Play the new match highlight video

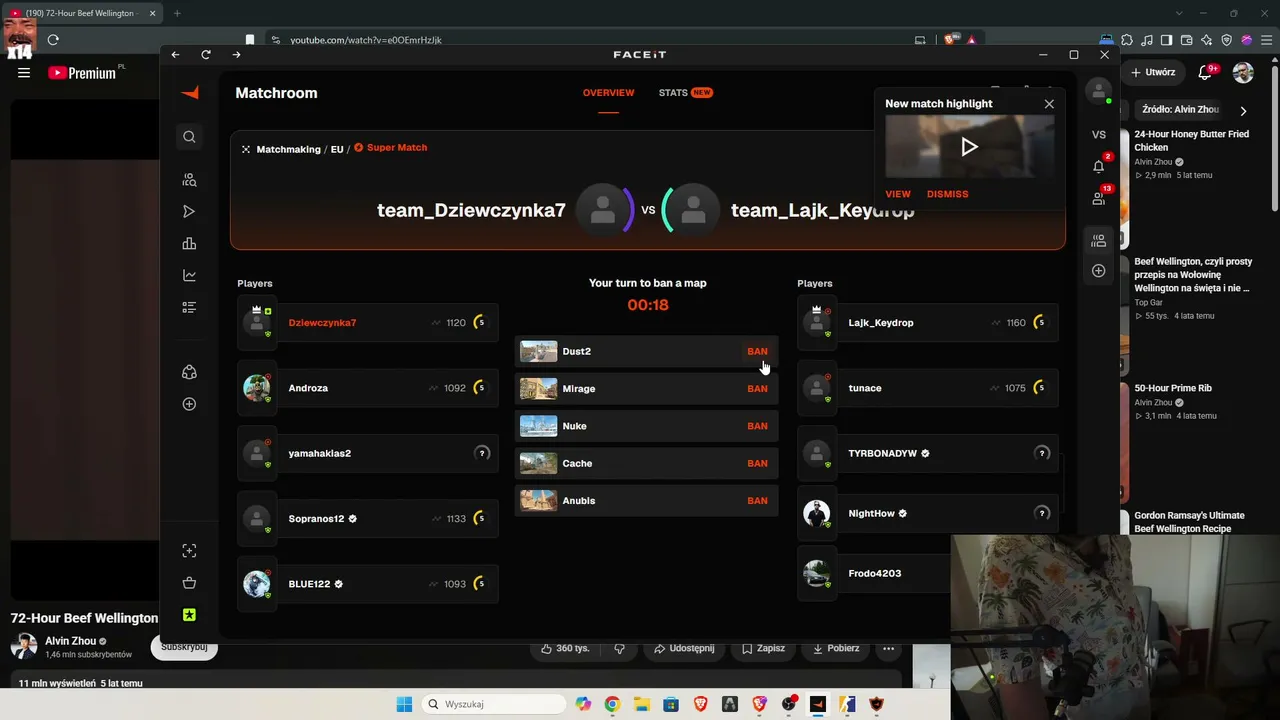coord(969,147)
